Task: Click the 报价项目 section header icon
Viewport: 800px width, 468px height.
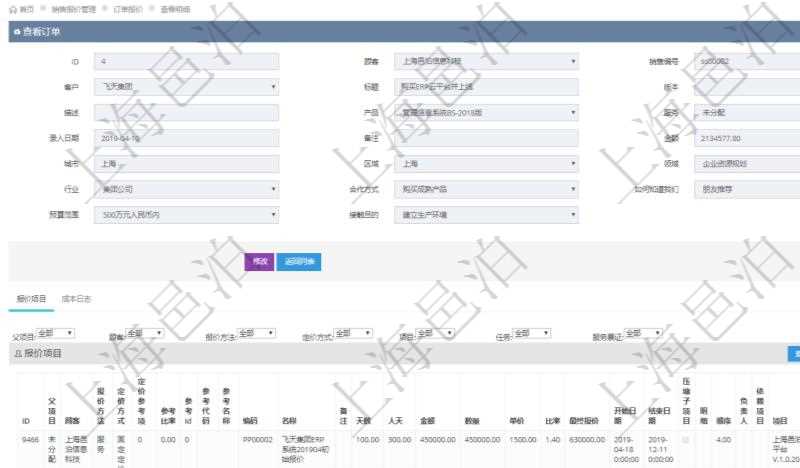Action: pos(17,353)
